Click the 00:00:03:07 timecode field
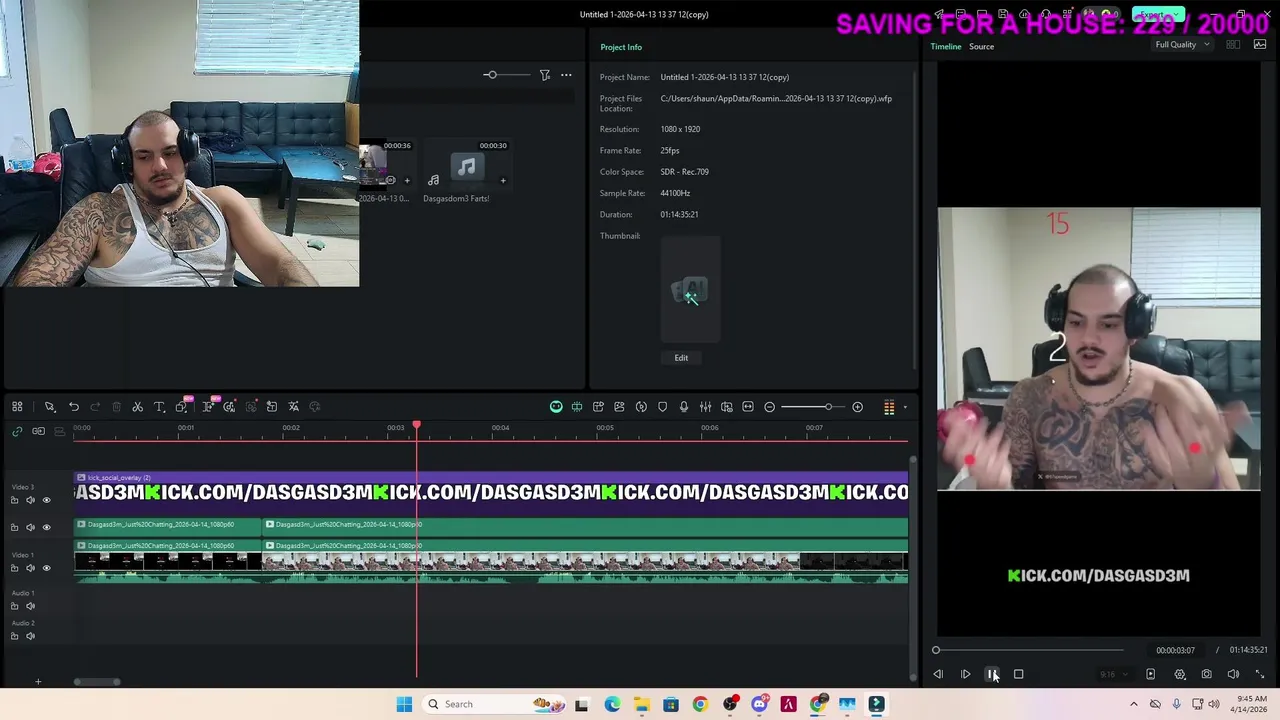The width and height of the screenshot is (1280, 720). click(1175, 650)
